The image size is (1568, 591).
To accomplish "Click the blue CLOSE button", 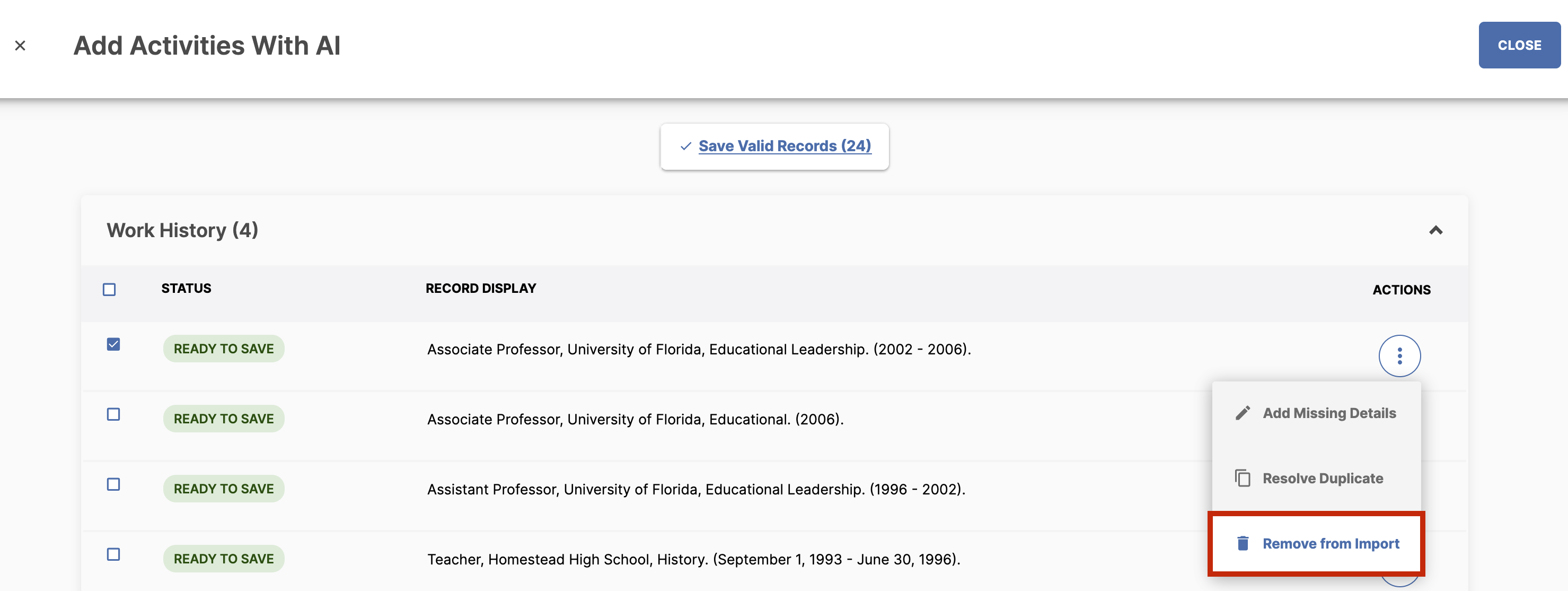I will 1519,45.
